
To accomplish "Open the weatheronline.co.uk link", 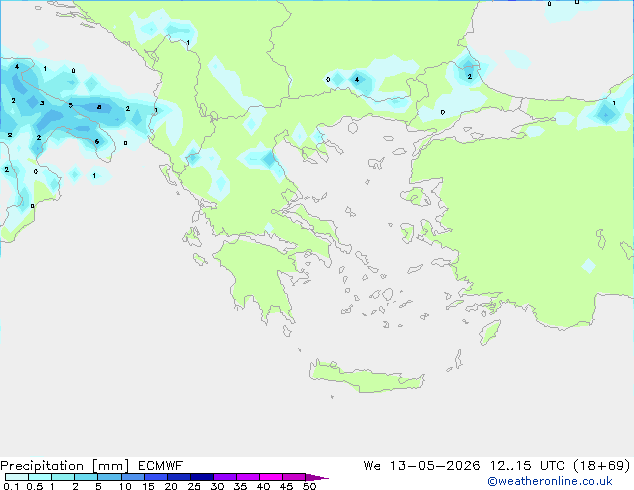I will click(x=550, y=481).
